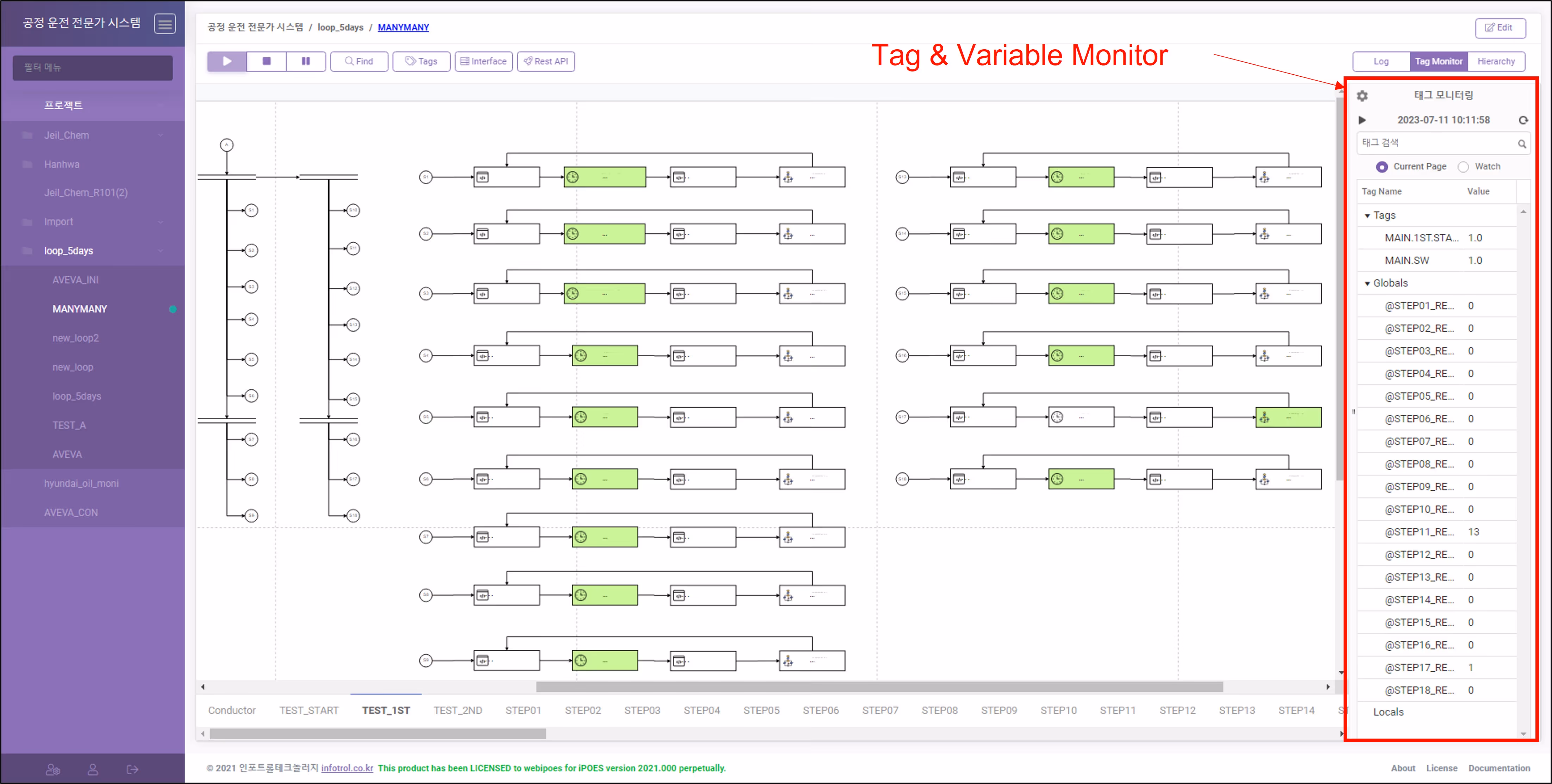Expand the Jeil_Chem project chevron
Viewport: 1552px width, 784px height.
(160, 135)
